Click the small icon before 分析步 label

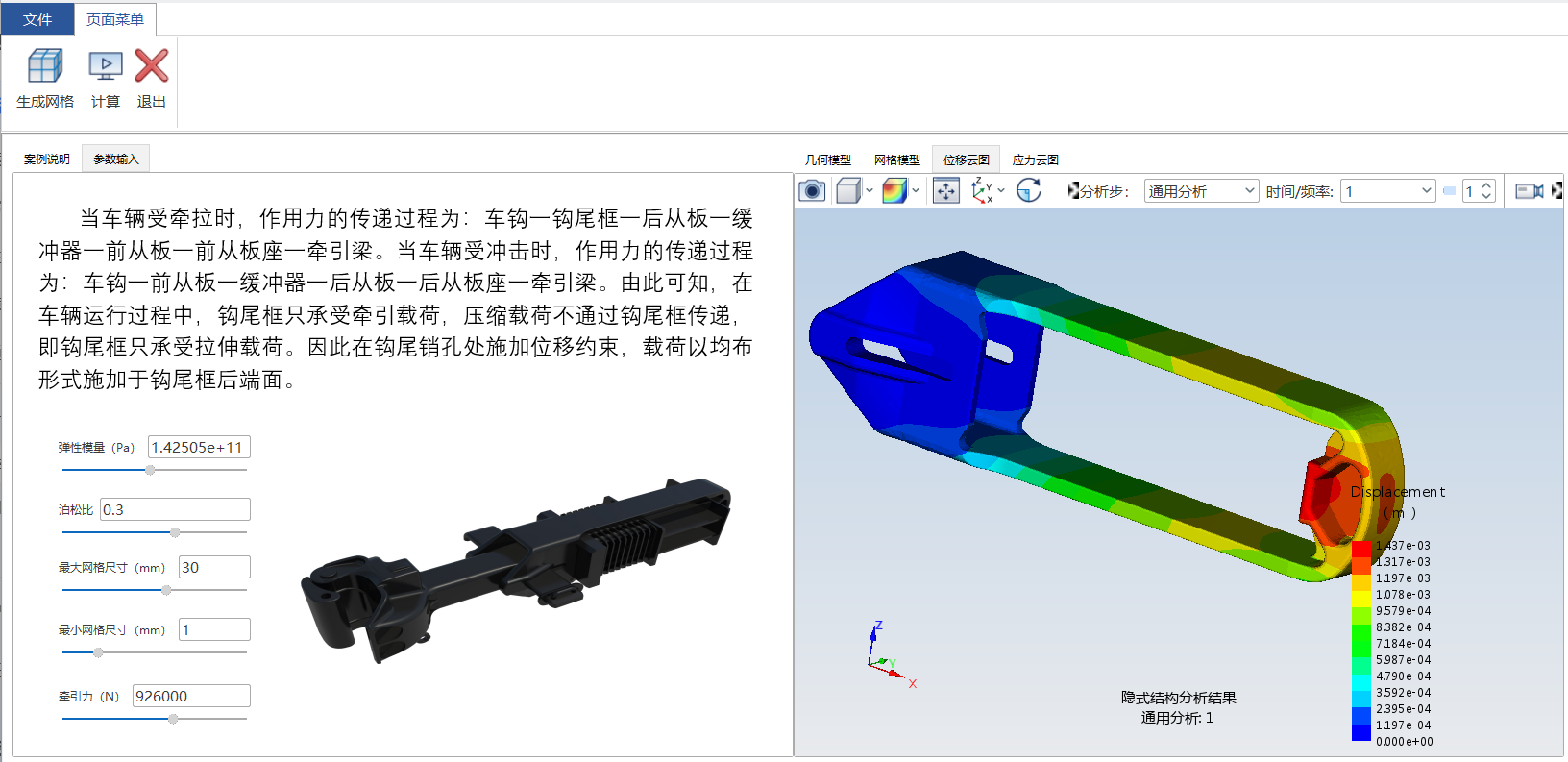pos(1073,190)
